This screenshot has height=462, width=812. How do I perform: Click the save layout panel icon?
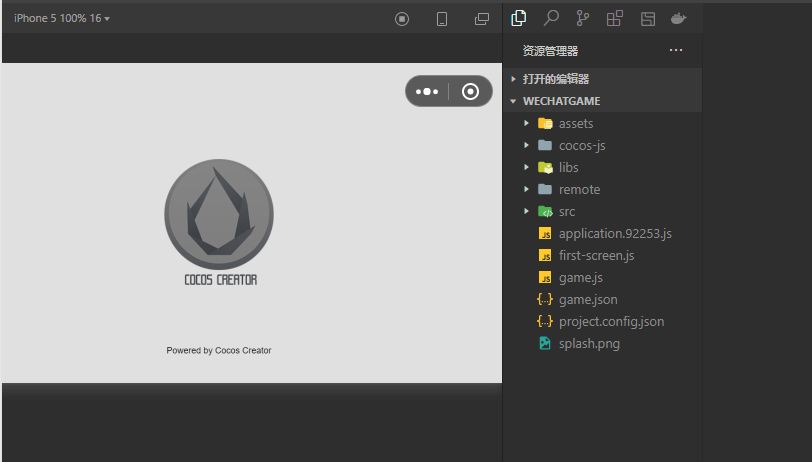click(x=648, y=19)
